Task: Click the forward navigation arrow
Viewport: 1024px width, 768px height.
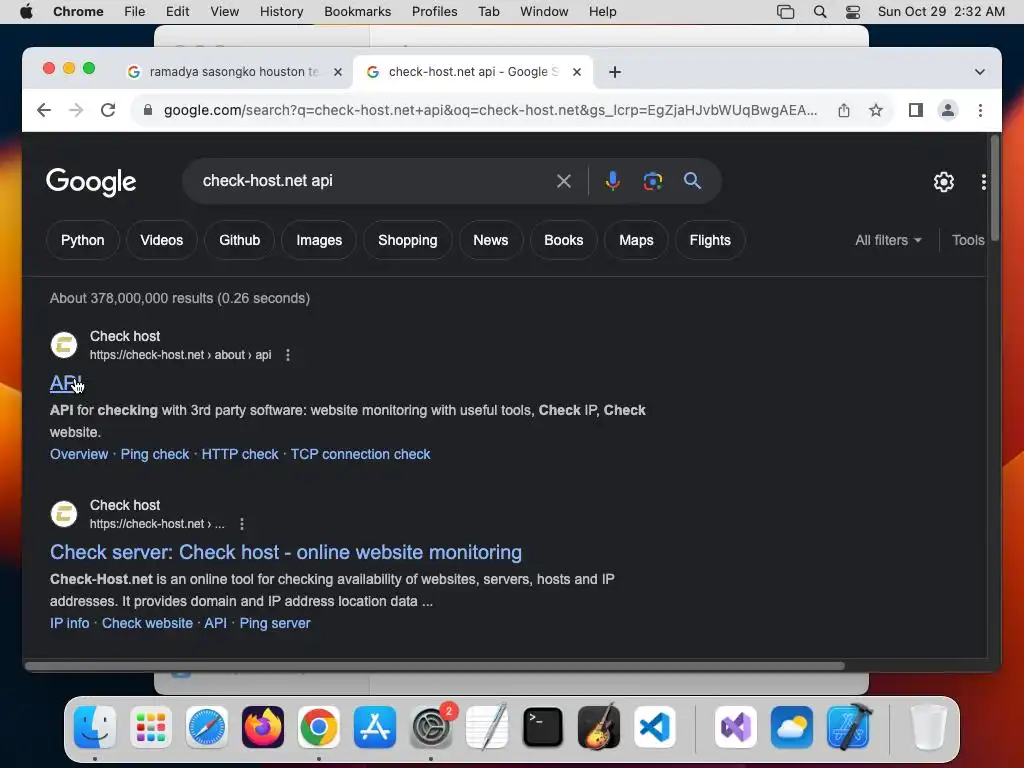Action: click(x=76, y=110)
